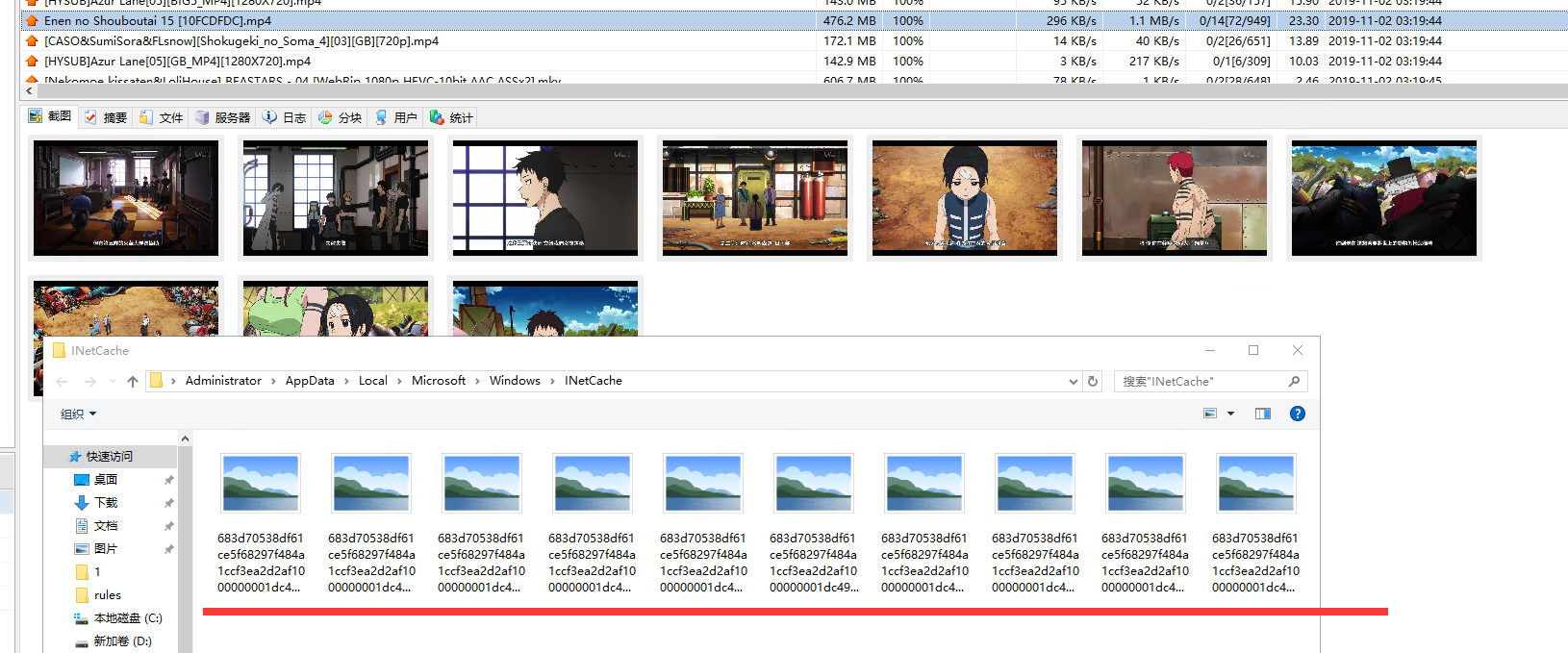Navigate to the Windows breadcrumb
Image resolution: width=1568 pixels, height=653 pixels.
pos(515,381)
